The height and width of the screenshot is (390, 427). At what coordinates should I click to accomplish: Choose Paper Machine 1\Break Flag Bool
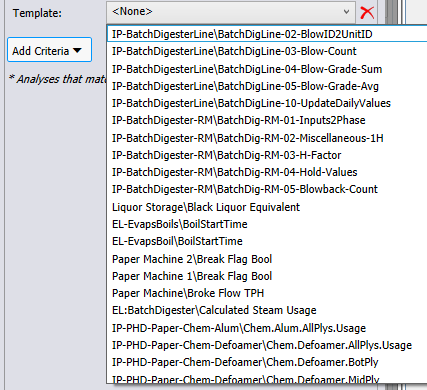pyautogui.click(x=267, y=276)
